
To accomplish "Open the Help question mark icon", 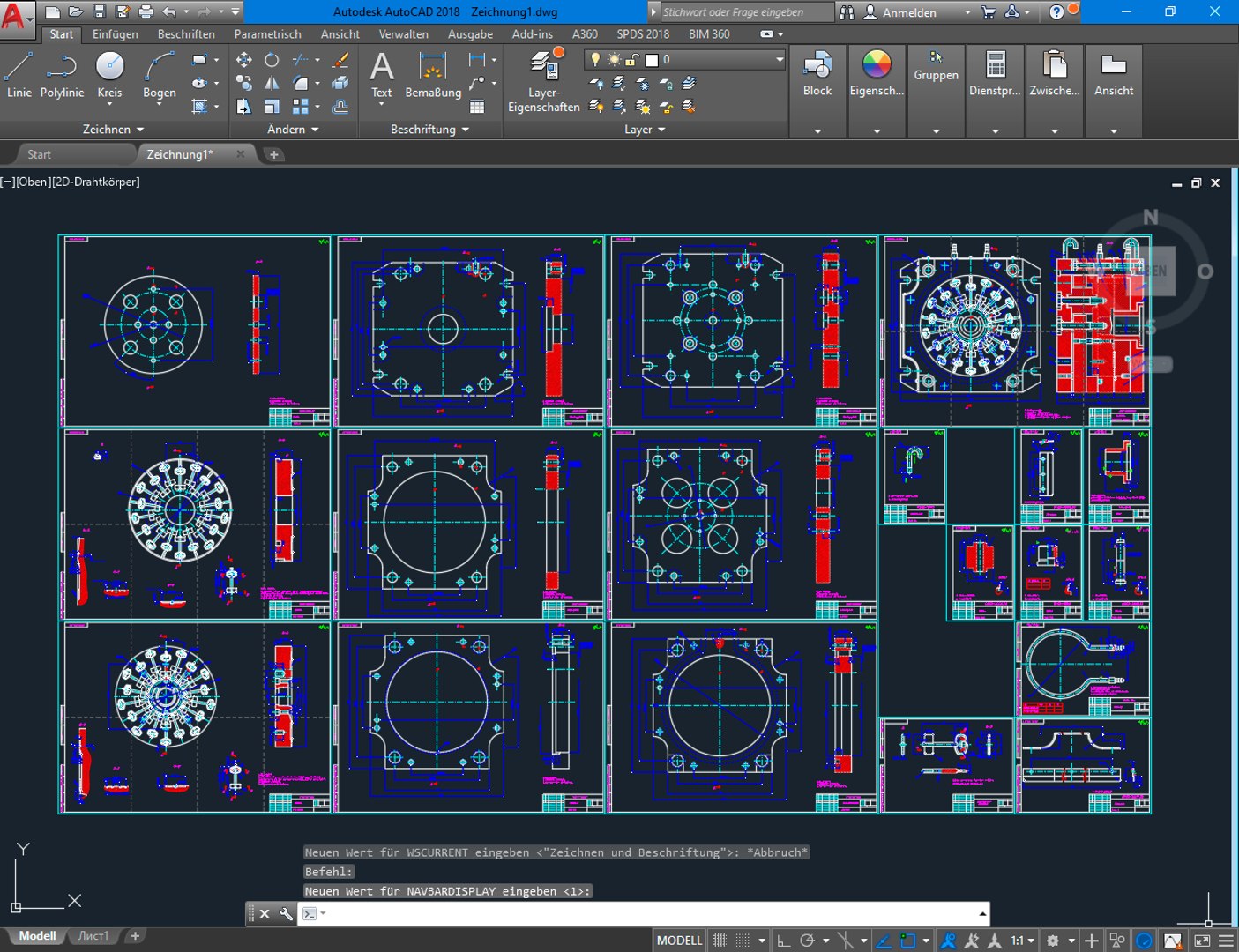I will click(x=1056, y=11).
